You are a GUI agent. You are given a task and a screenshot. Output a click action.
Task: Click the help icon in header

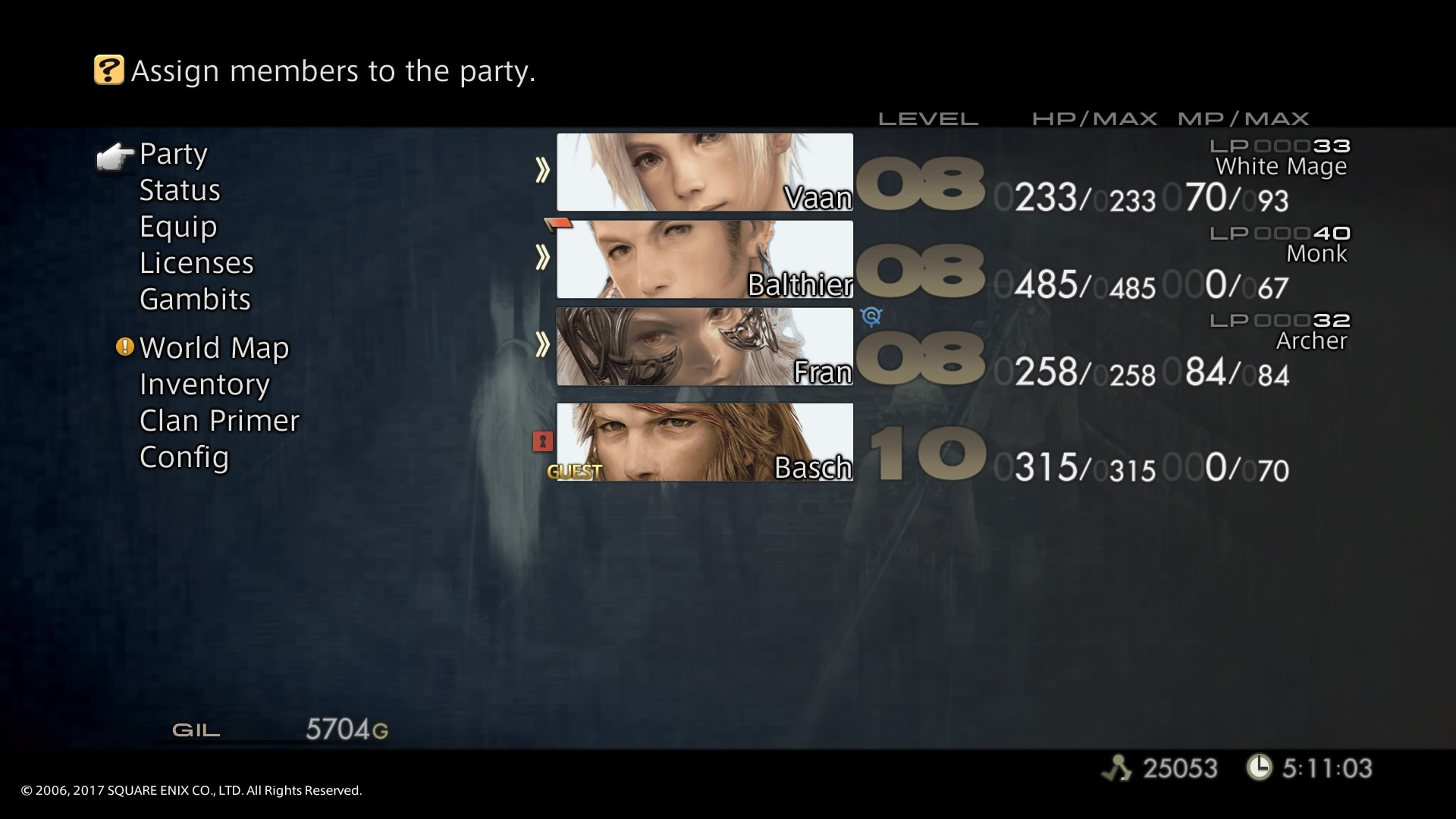[x=109, y=69]
